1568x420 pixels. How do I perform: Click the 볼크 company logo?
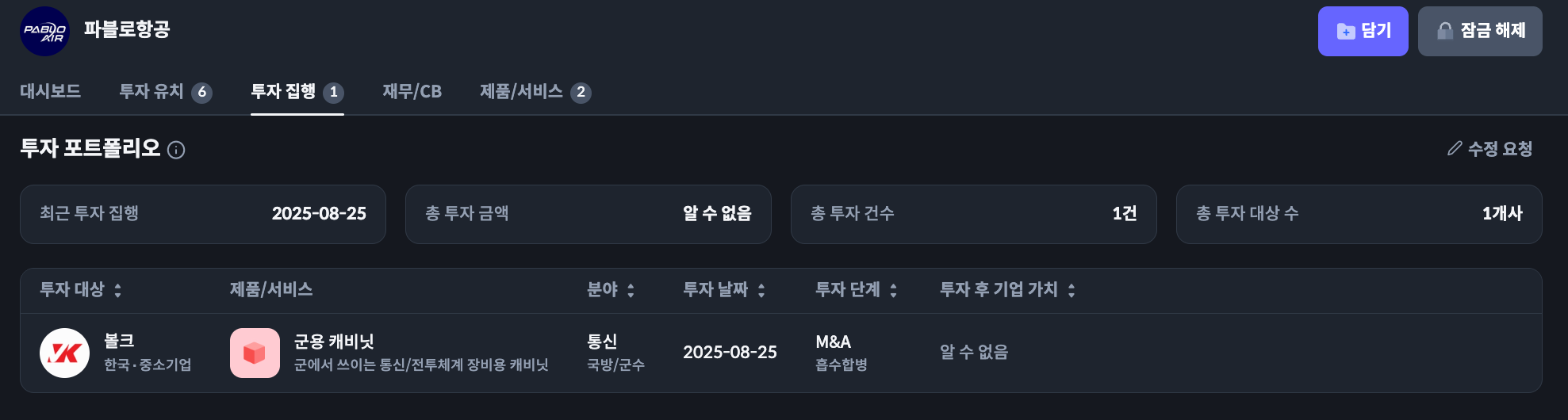[x=64, y=353]
